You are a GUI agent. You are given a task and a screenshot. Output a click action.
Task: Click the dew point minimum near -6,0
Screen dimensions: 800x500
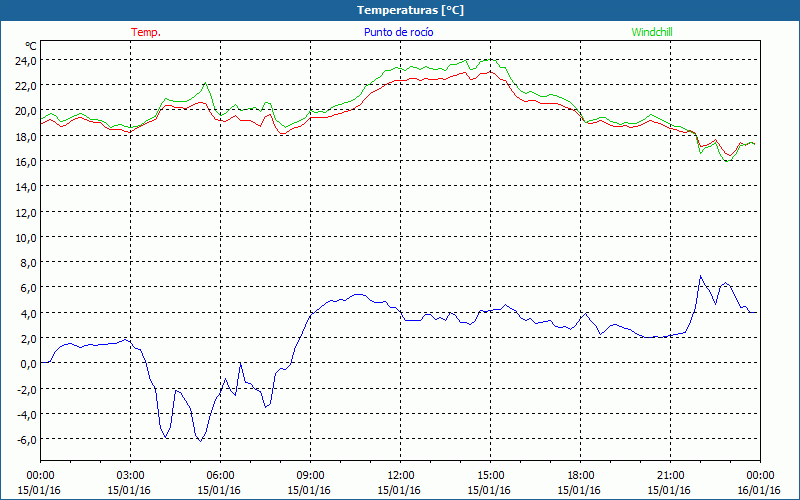point(201,441)
